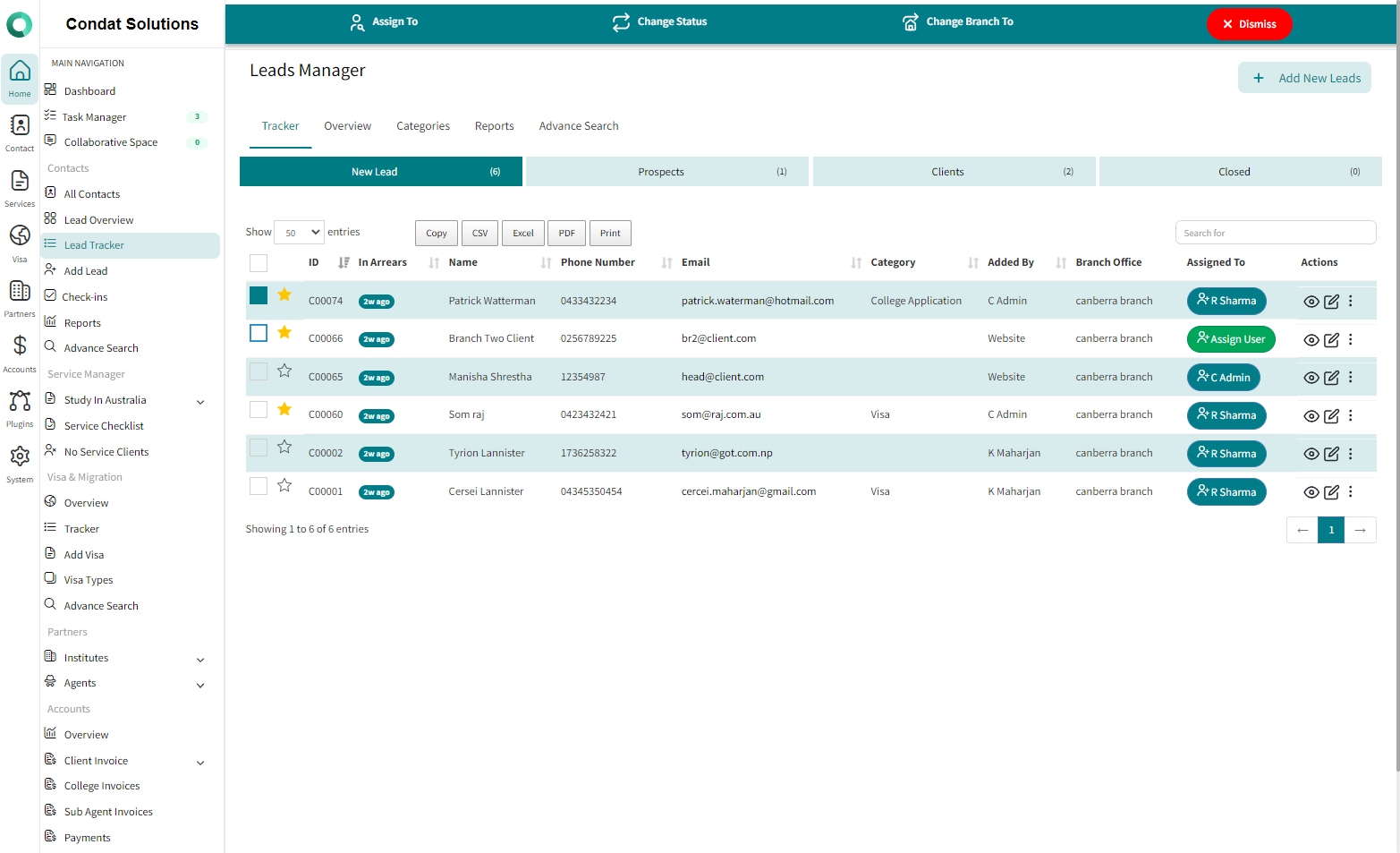The width and height of the screenshot is (1400, 853).
Task: Open the Accounts dollar icon
Action: 20,354
